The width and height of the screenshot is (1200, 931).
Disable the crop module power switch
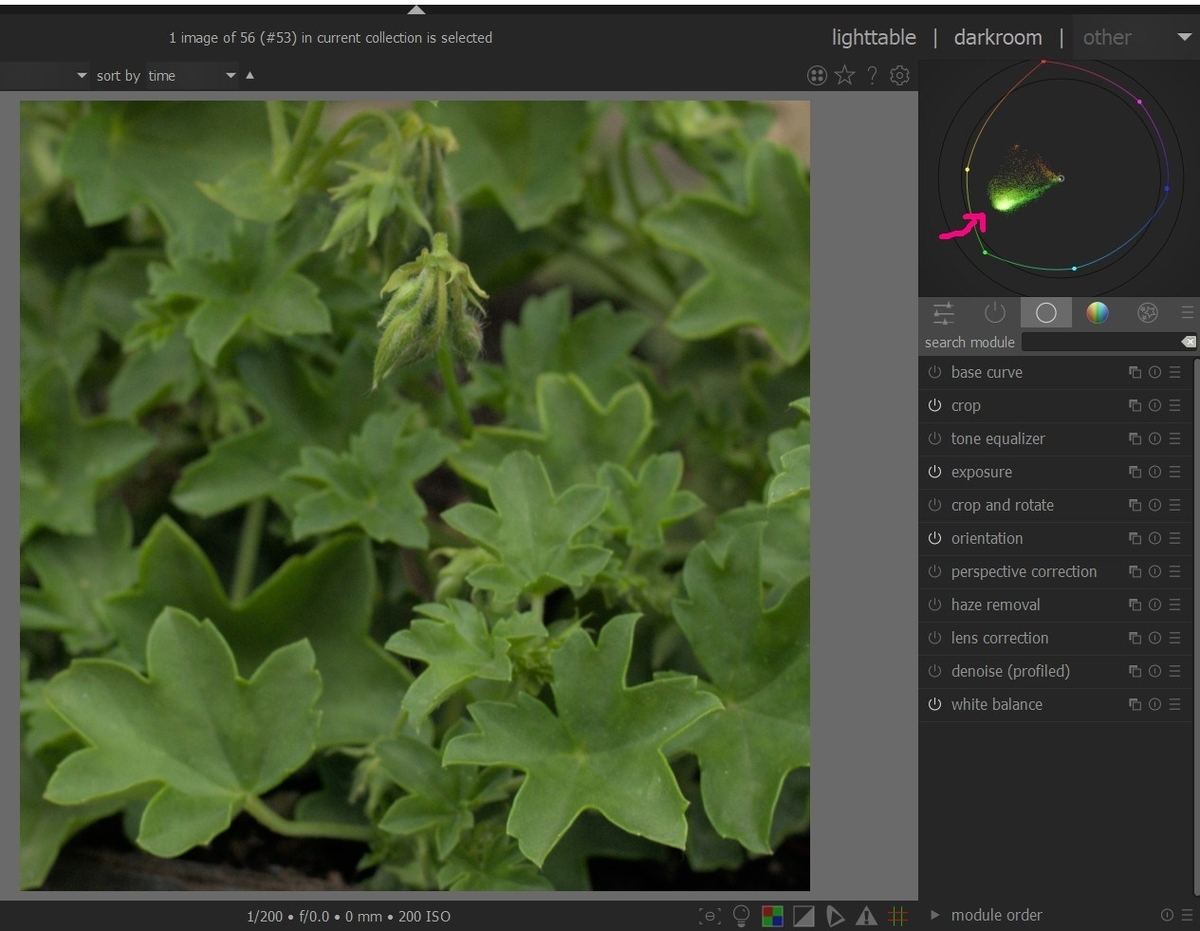935,405
